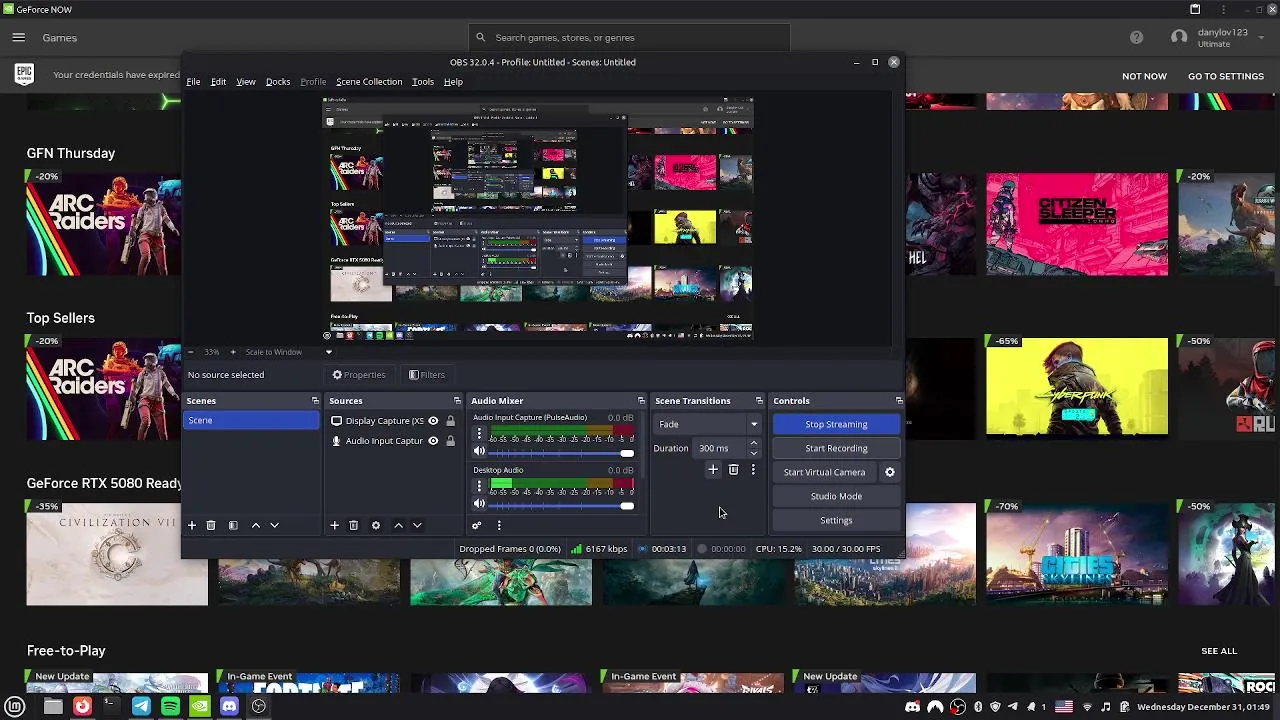1280x720 pixels.
Task: Select Scene in Scenes list
Action: (x=251, y=420)
